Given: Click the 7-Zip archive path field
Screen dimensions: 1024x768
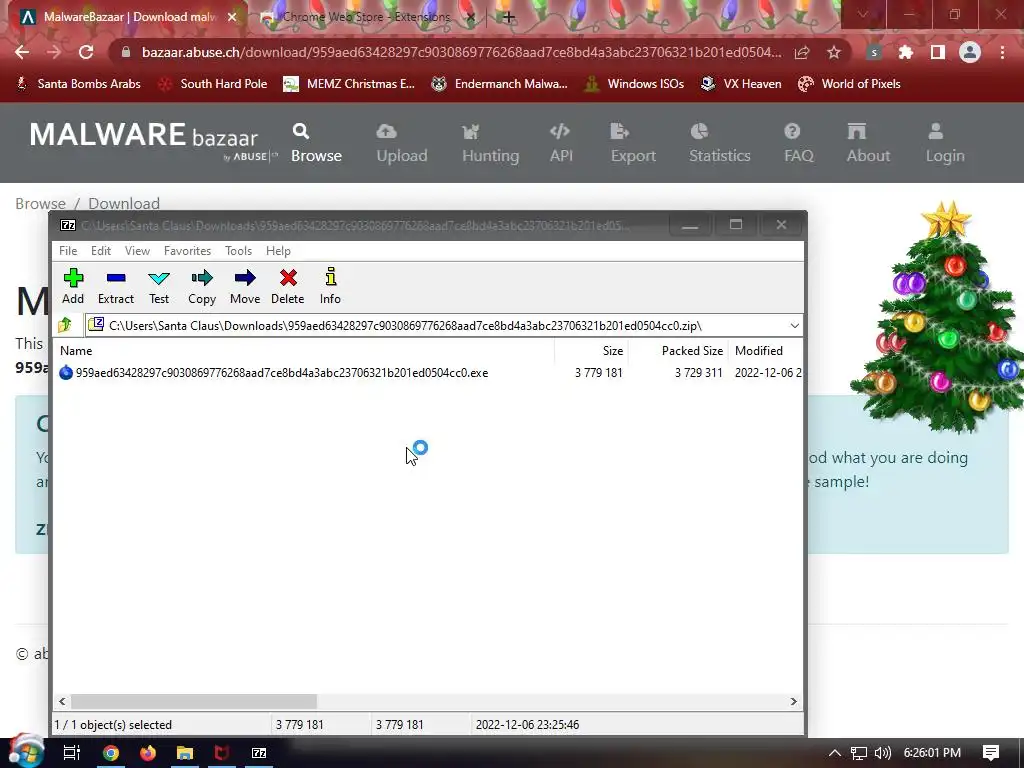Looking at the screenshot, I should [x=436, y=325].
